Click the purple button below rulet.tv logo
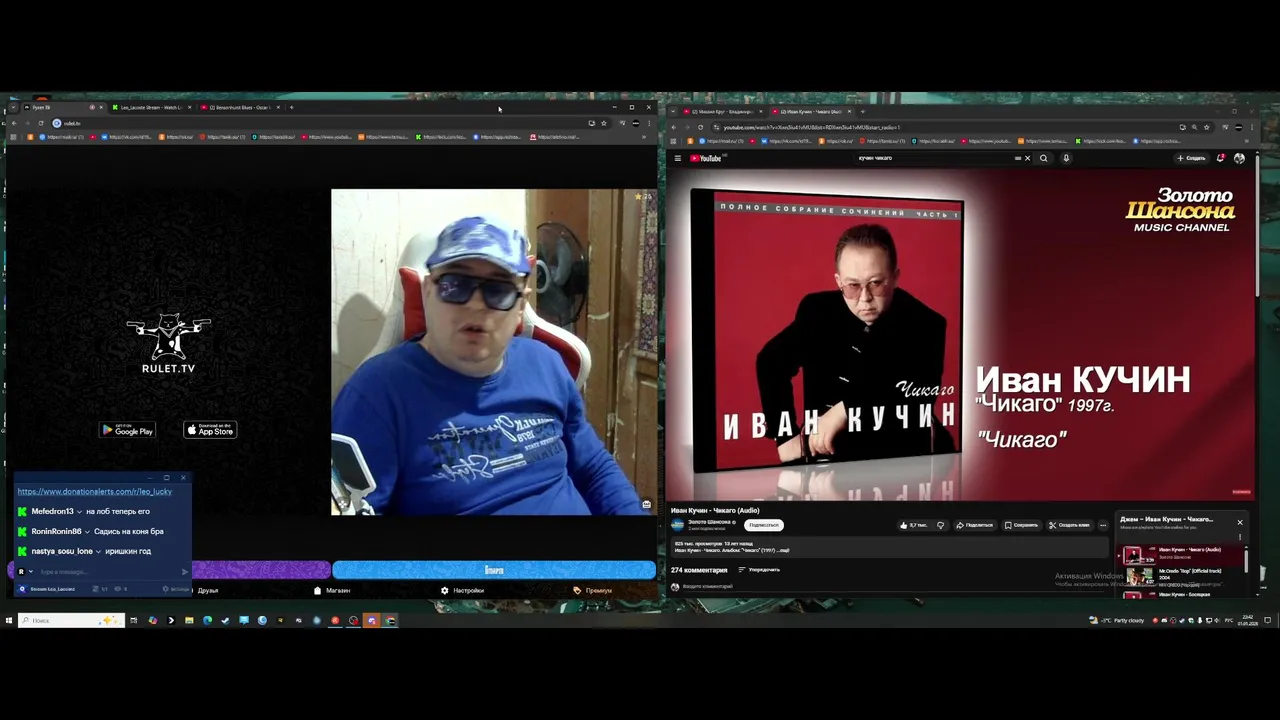The image size is (1280, 720). coord(260,570)
